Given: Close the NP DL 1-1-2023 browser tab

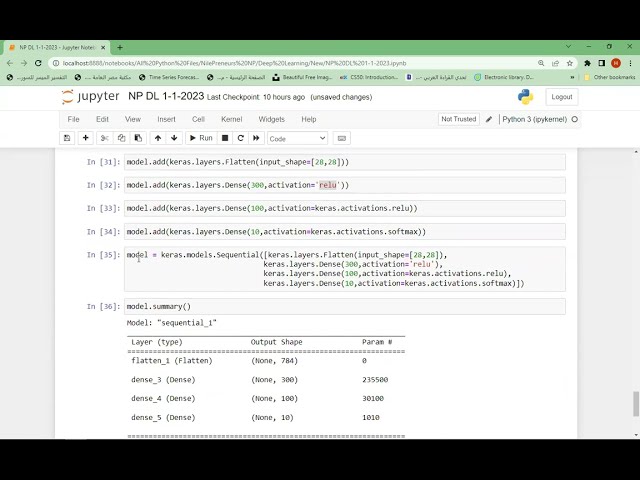Looking at the screenshot, I should tap(103, 48).
